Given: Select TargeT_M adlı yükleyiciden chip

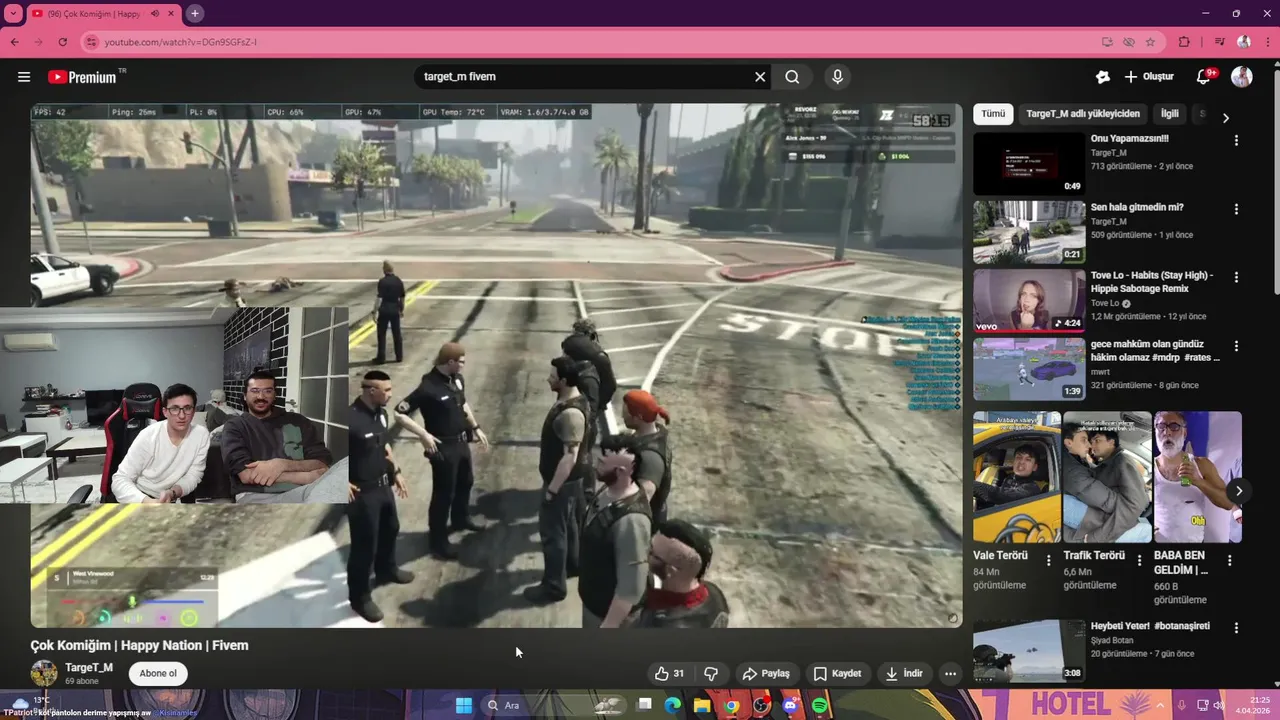Looking at the screenshot, I should (1083, 114).
